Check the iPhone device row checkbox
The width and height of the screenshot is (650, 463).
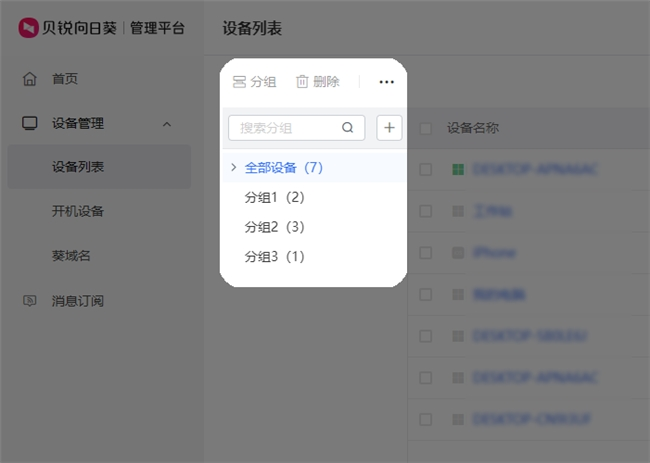click(426, 253)
